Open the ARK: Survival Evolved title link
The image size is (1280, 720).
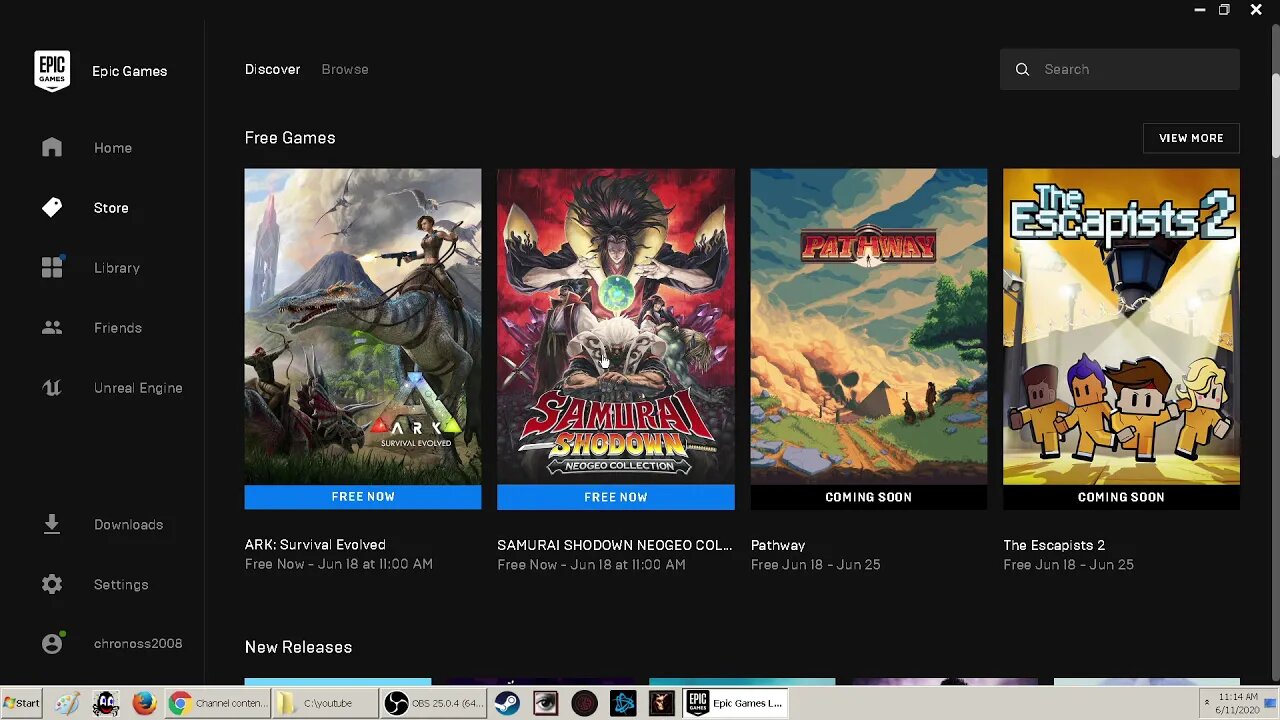(x=315, y=545)
